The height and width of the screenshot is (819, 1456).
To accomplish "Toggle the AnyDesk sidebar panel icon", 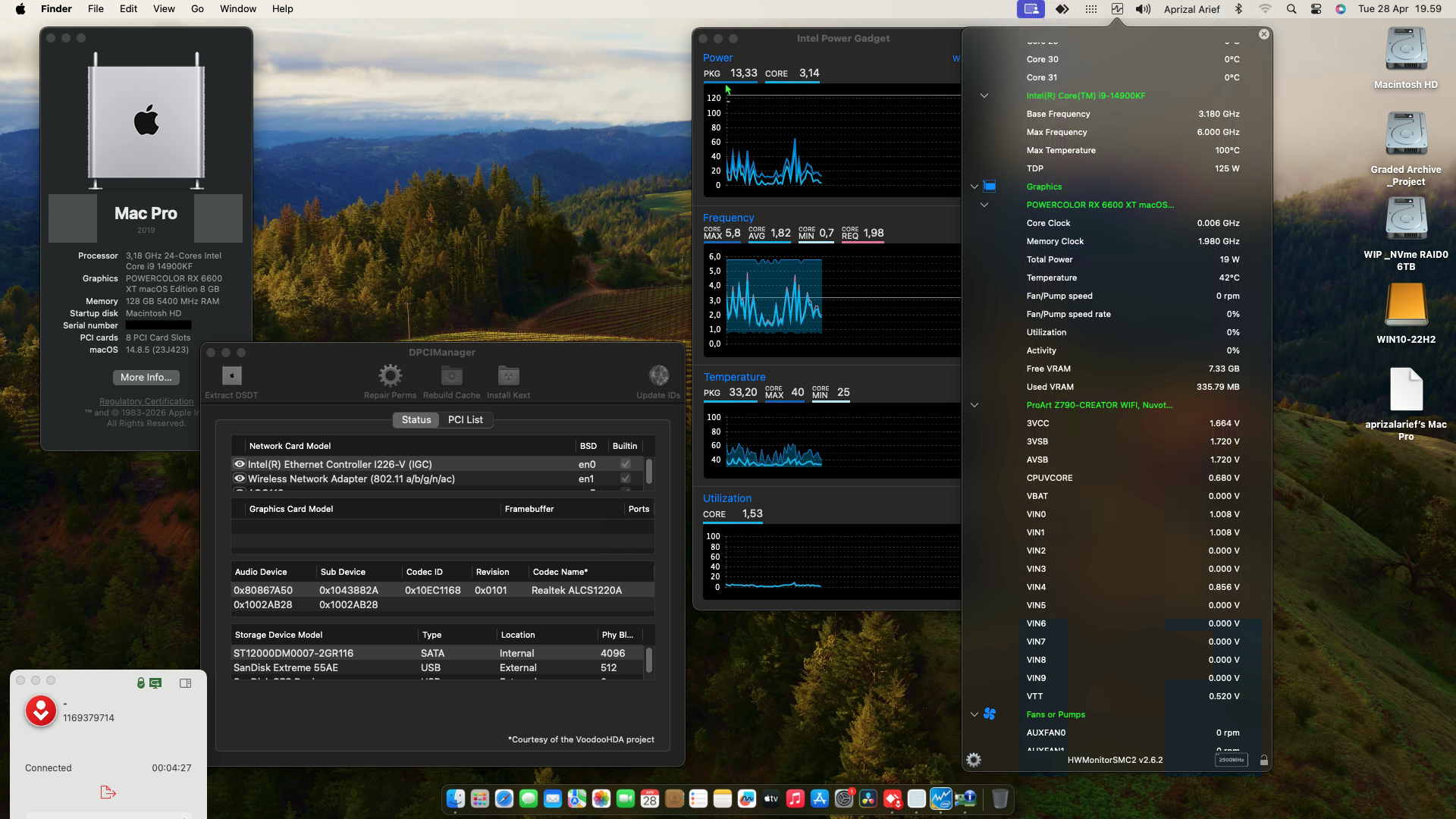I will pos(185,683).
